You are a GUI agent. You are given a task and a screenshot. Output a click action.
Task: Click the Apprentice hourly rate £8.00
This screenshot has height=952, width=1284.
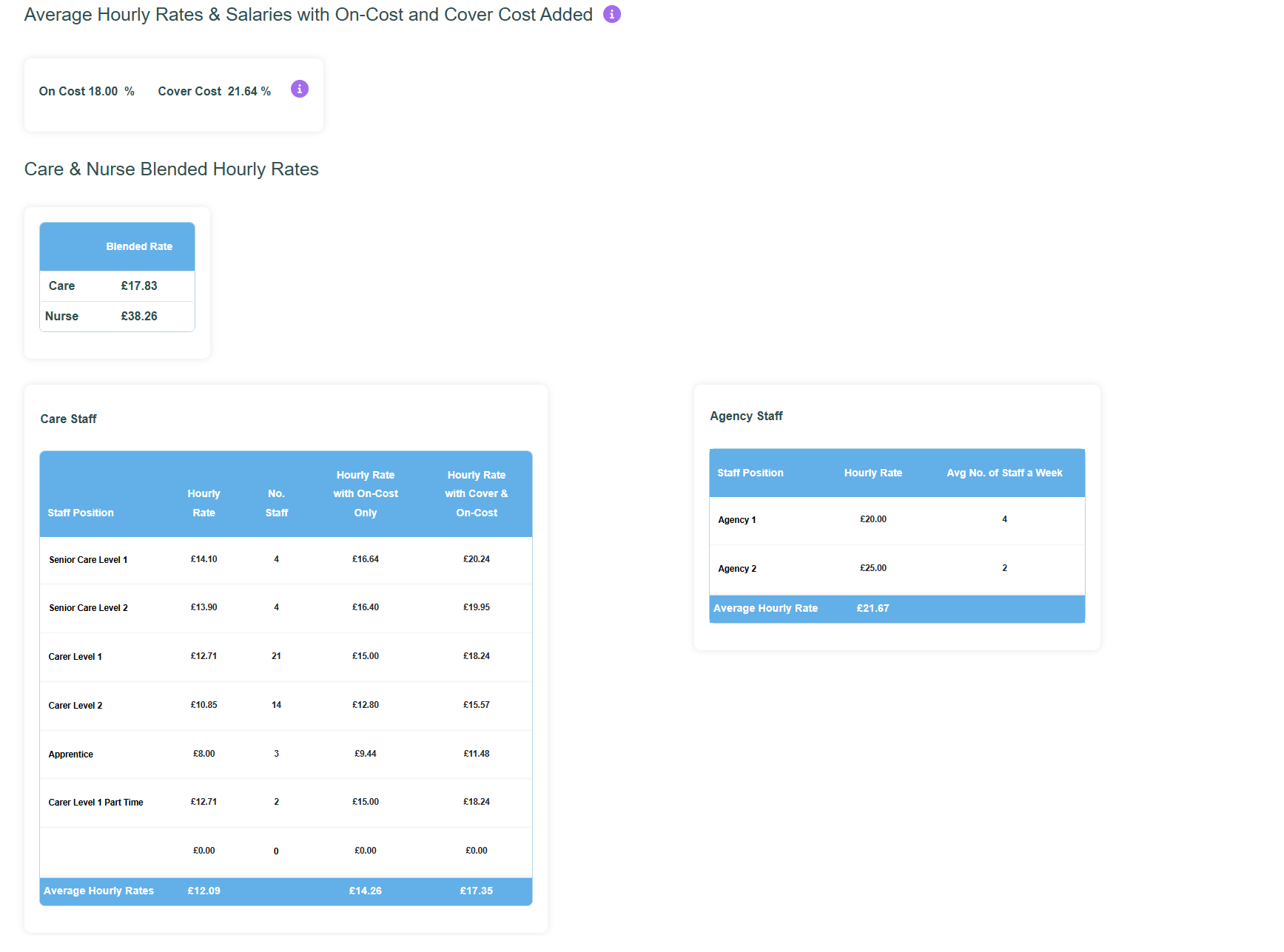tap(204, 754)
